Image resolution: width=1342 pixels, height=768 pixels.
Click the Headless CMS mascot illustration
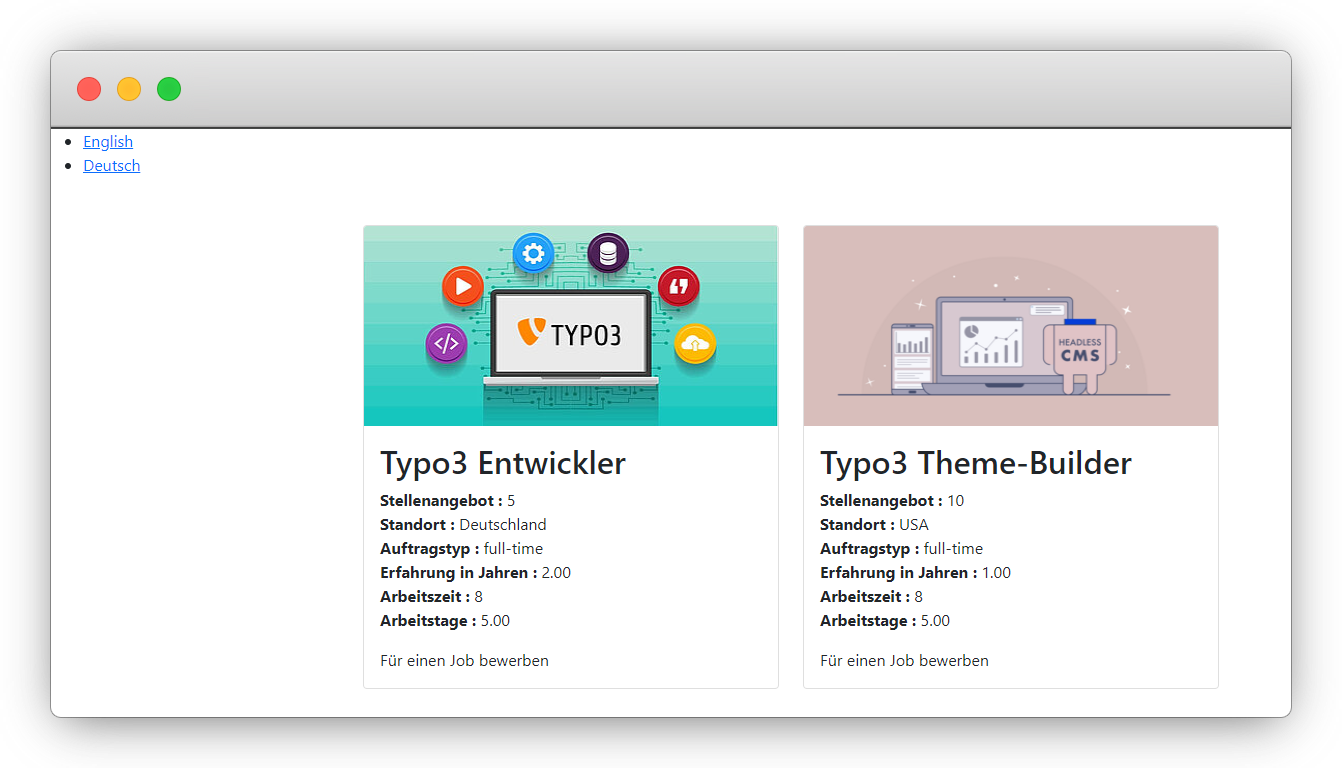point(1079,353)
